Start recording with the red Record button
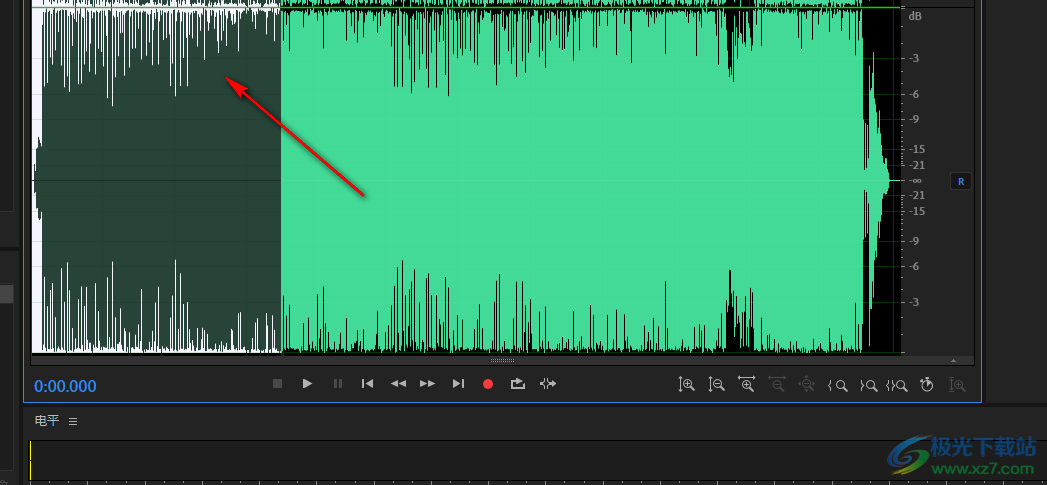The height and width of the screenshot is (485, 1047). tap(488, 384)
